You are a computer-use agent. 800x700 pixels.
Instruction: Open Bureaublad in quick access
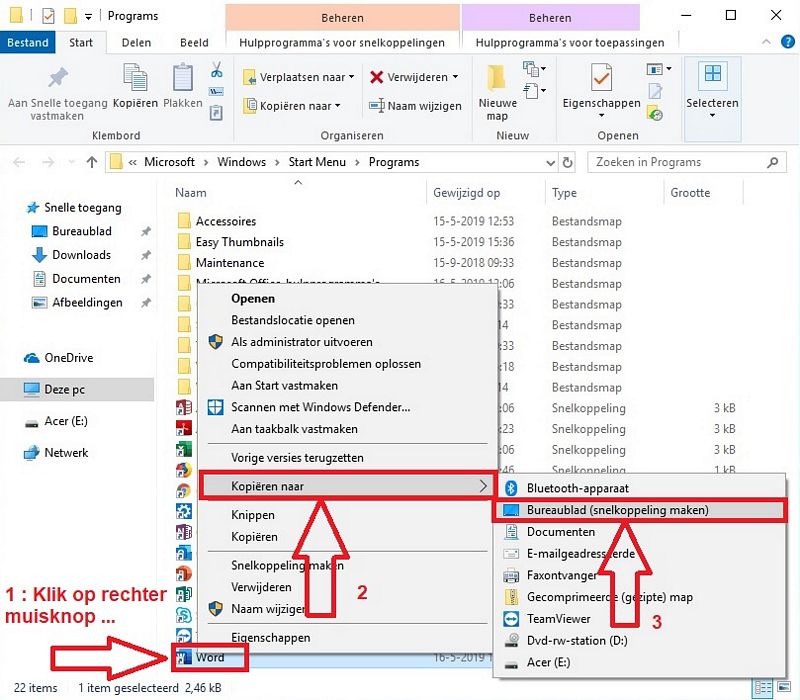click(x=82, y=231)
